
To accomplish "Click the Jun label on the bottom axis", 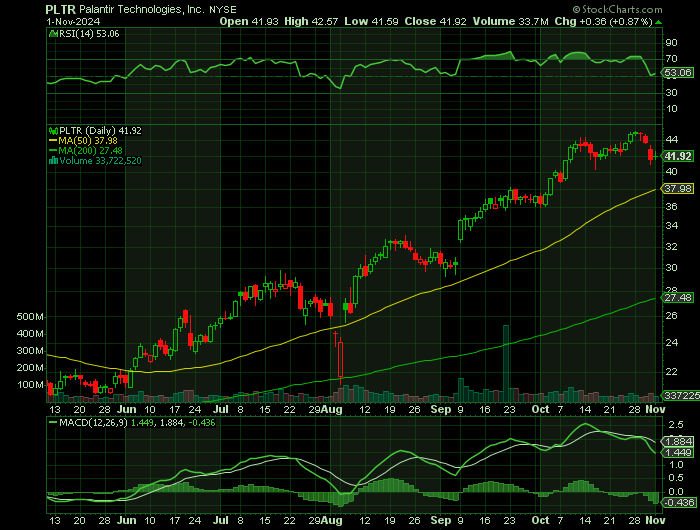I will coord(126,410).
